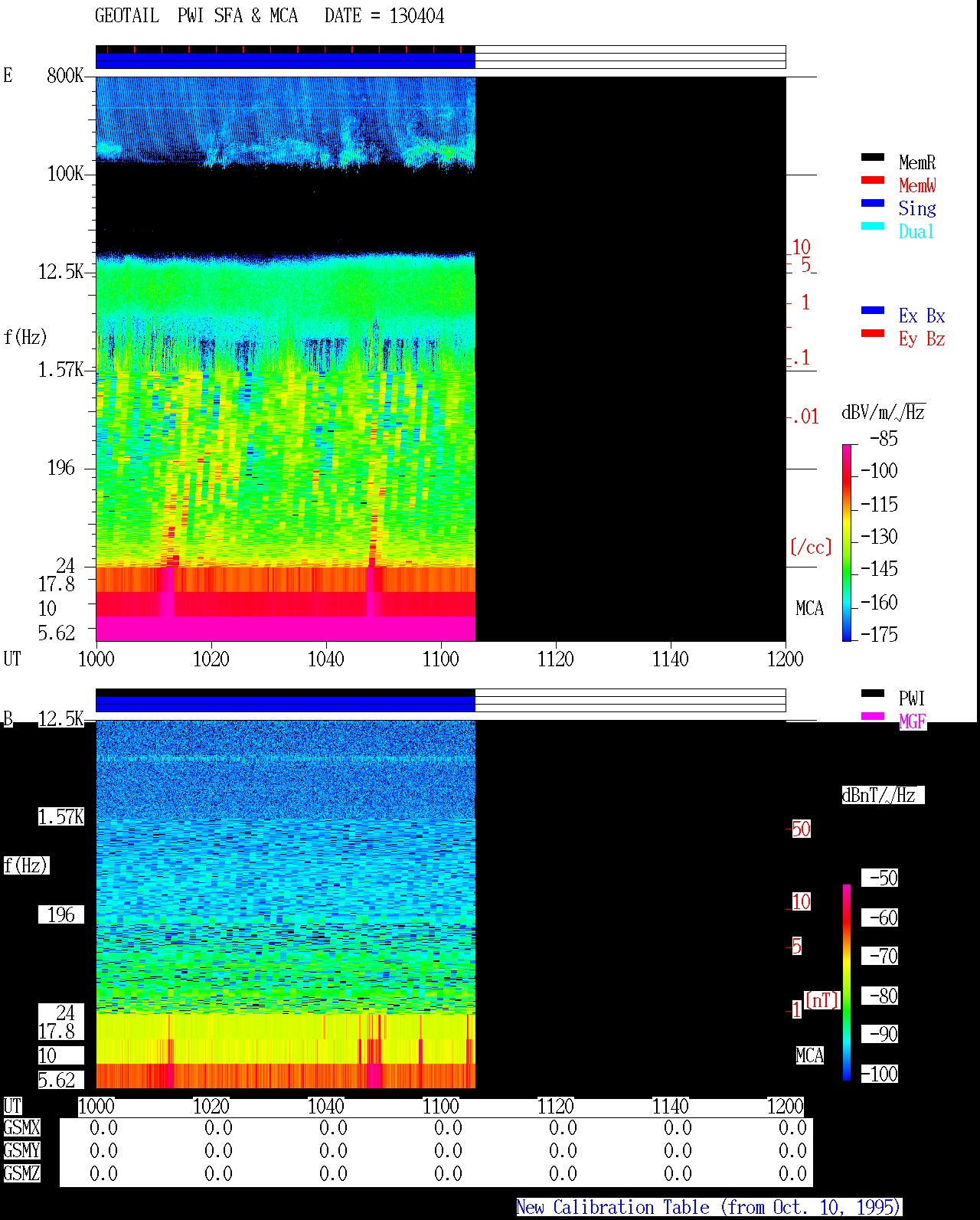Click the 1.57K label on the B panel
980x1220 pixels.
click(x=60, y=817)
